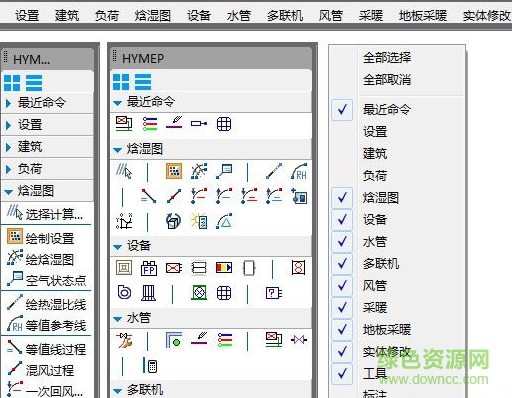Collapse 焓湿图 section in HYMEP panel
Viewport: 512px width, 398px height.
117,150
